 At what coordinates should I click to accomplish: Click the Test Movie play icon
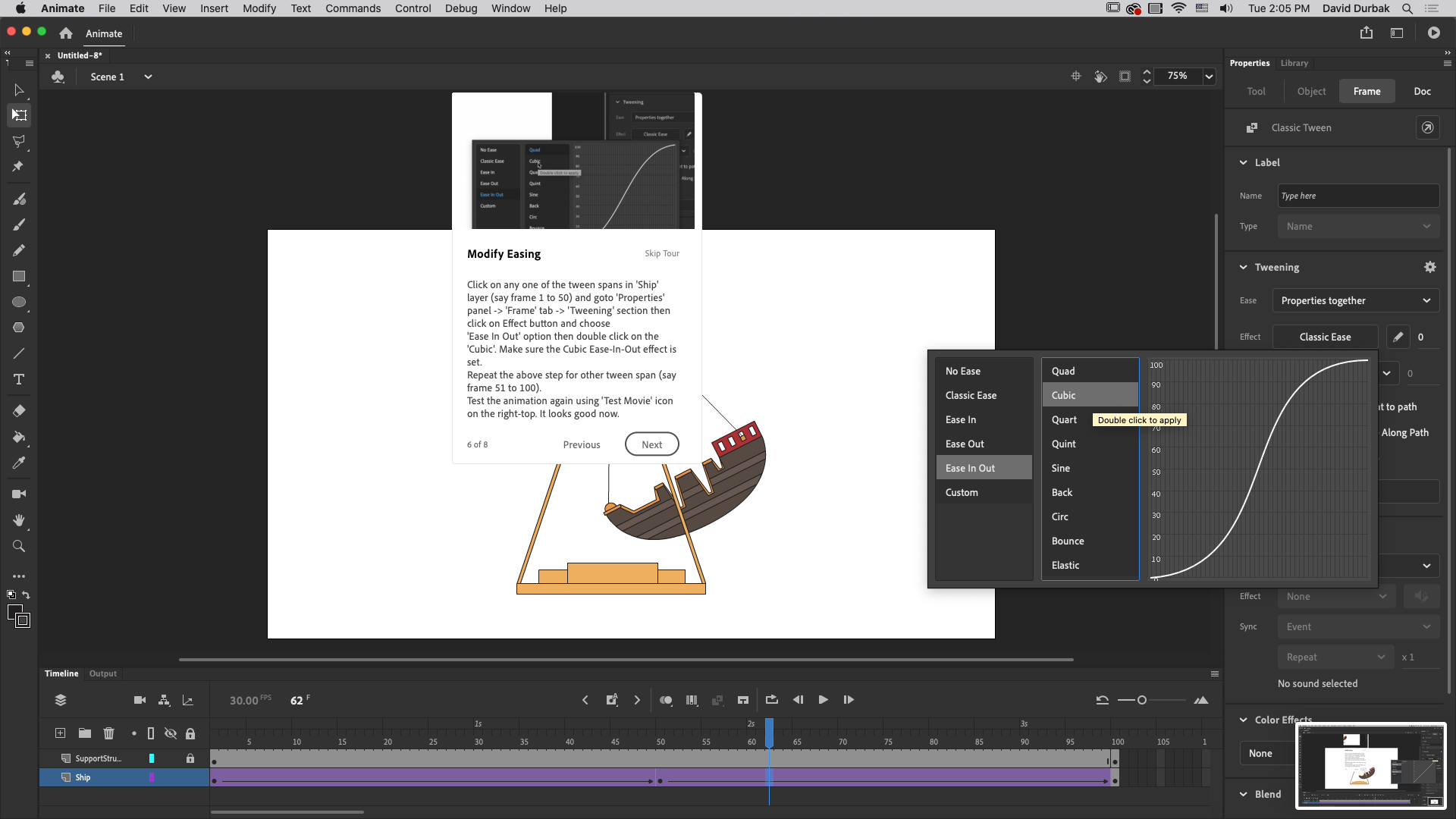(x=1433, y=33)
